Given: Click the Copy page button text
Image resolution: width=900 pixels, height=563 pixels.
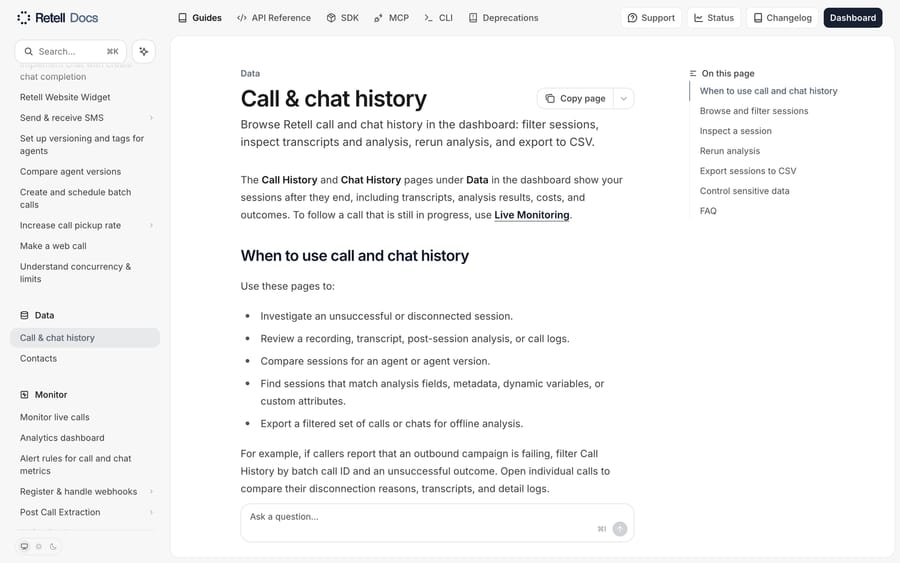Looking at the screenshot, I should pyautogui.click(x=583, y=99).
